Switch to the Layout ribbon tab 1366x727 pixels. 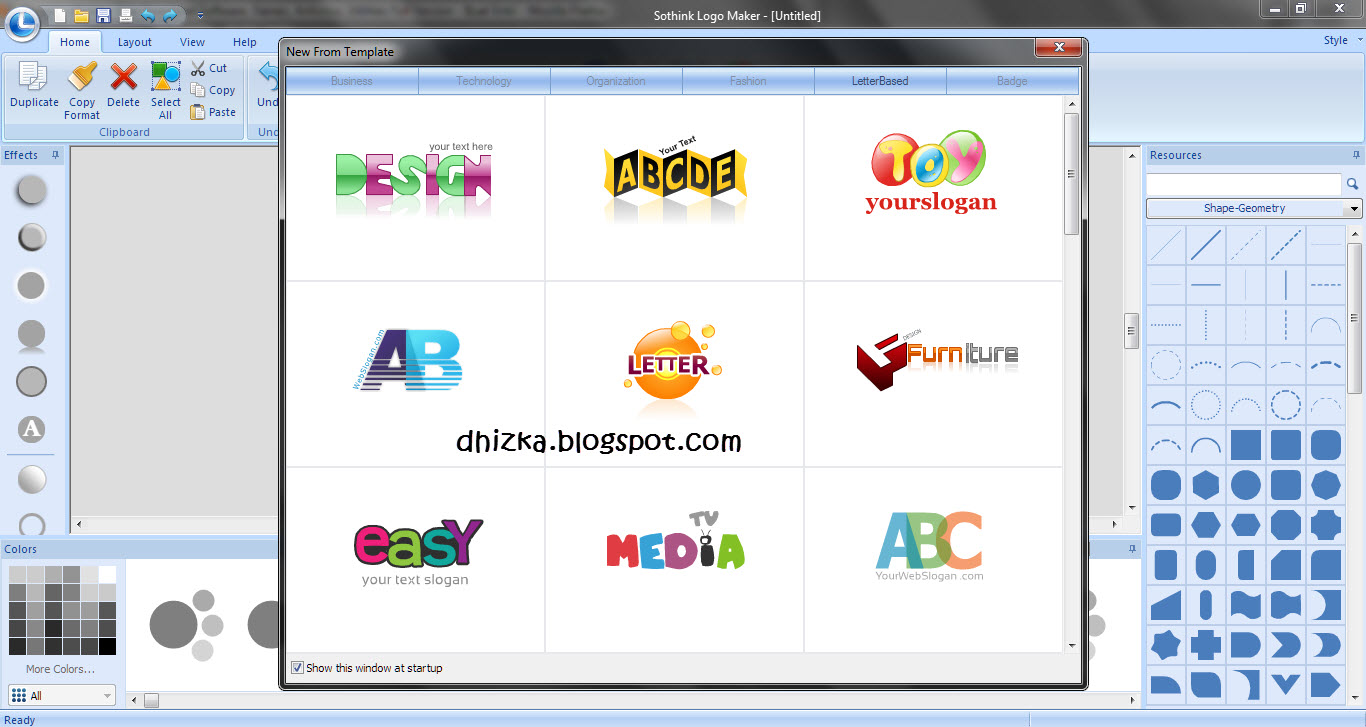click(134, 42)
